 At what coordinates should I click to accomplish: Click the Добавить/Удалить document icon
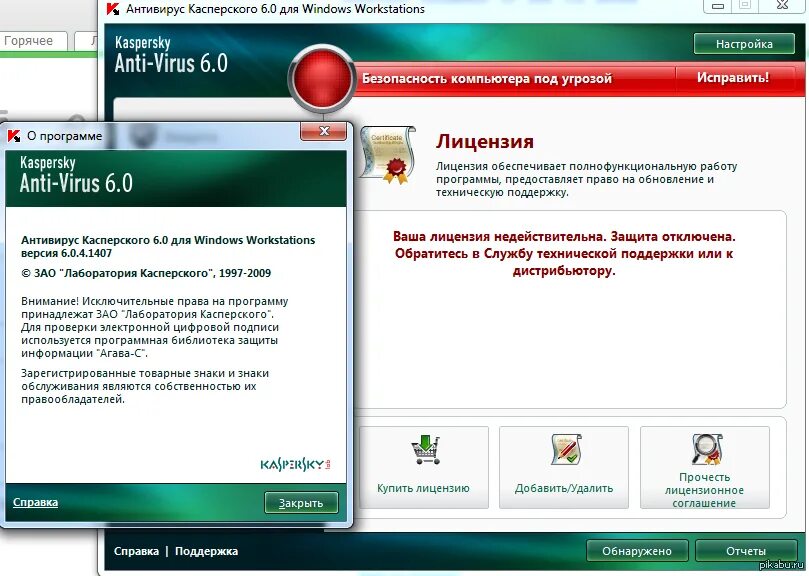click(x=565, y=449)
